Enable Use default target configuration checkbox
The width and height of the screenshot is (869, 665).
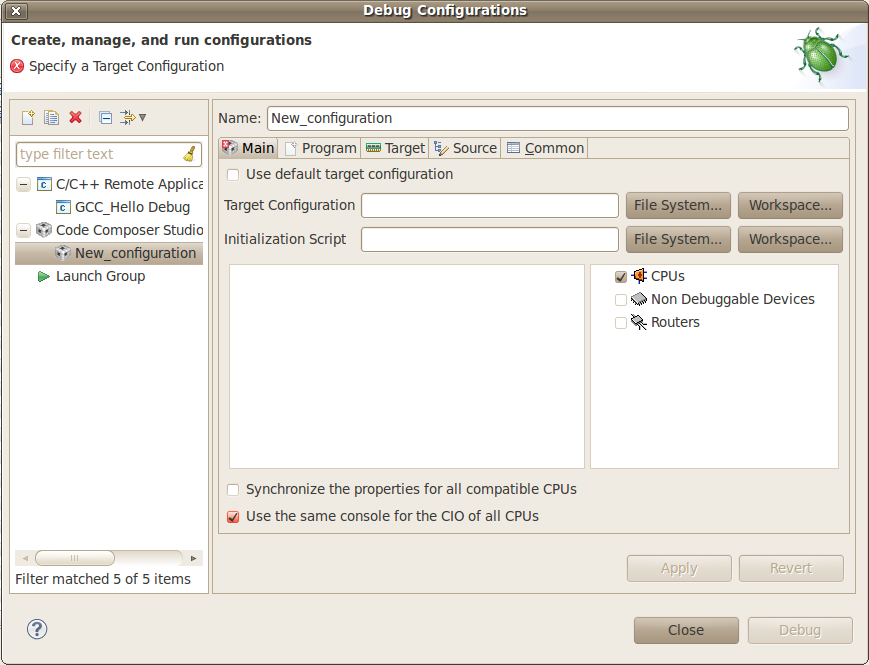click(x=233, y=175)
